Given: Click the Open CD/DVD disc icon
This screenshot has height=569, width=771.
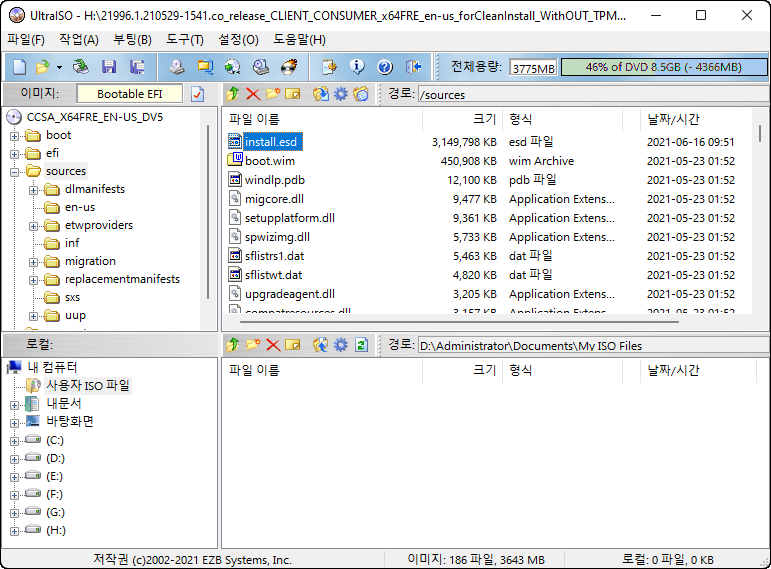Looking at the screenshot, I should pyautogui.click(x=81, y=67).
